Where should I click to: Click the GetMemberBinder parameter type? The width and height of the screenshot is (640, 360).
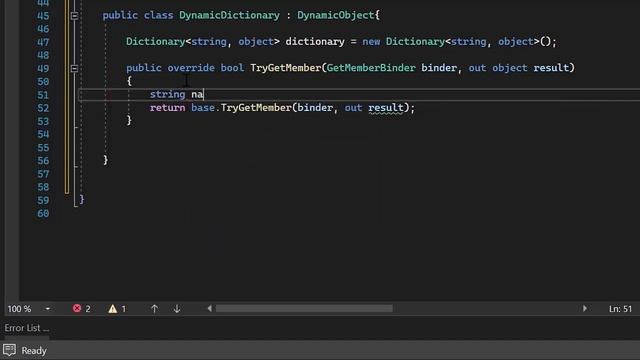[371, 68]
